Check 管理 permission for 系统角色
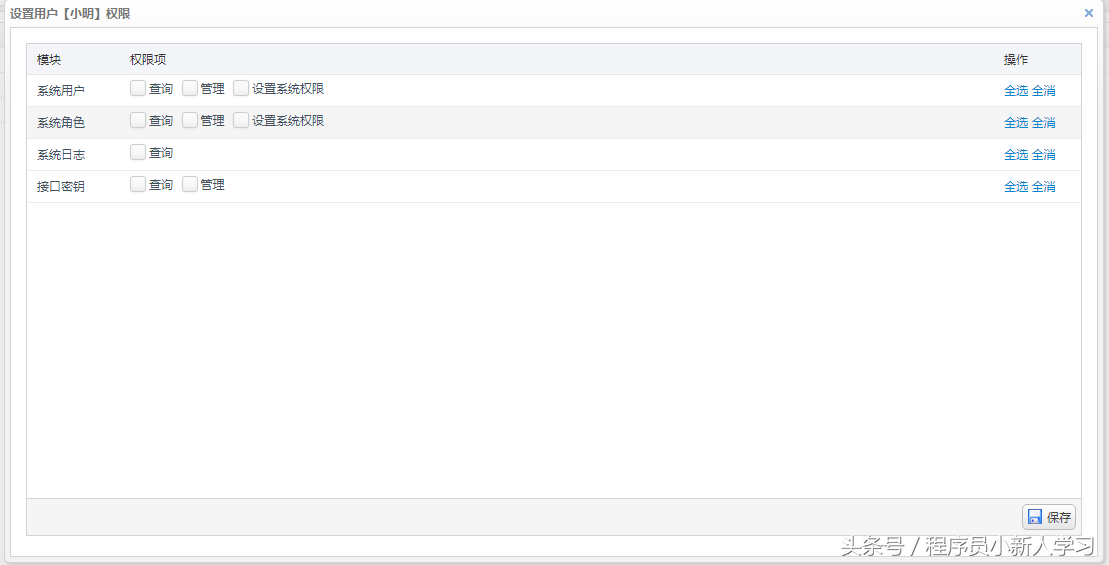This screenshot has width=1109, height=565. [x=190, y=120]
